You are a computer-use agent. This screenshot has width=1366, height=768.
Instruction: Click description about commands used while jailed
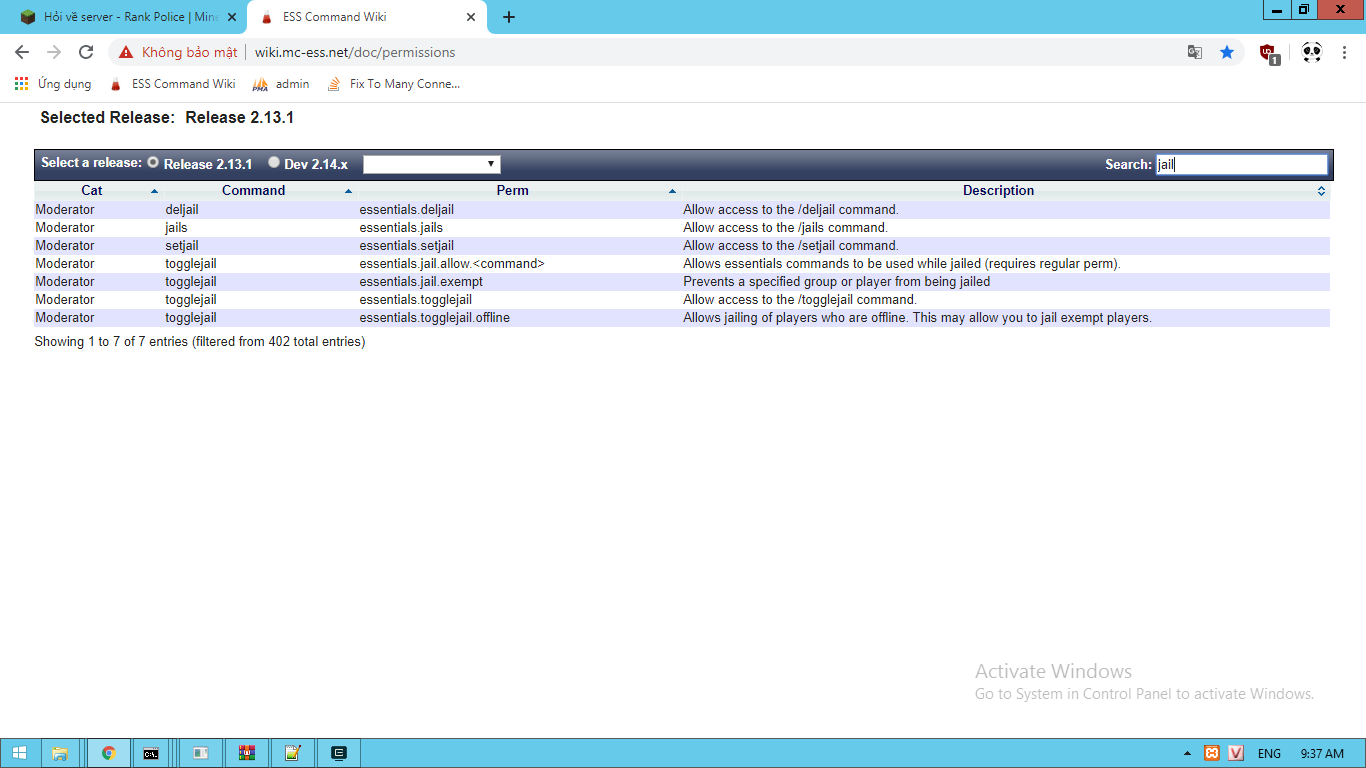(902, 264)
